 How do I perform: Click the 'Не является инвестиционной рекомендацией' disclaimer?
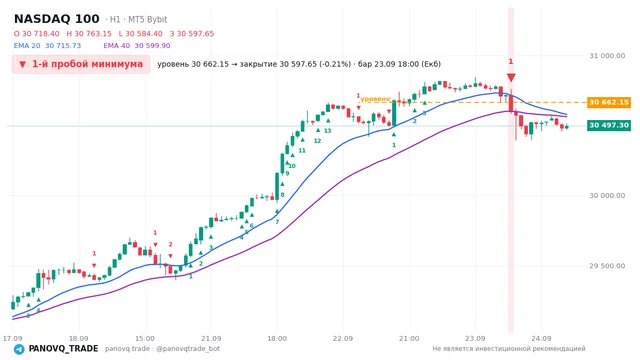coord(509,349)
